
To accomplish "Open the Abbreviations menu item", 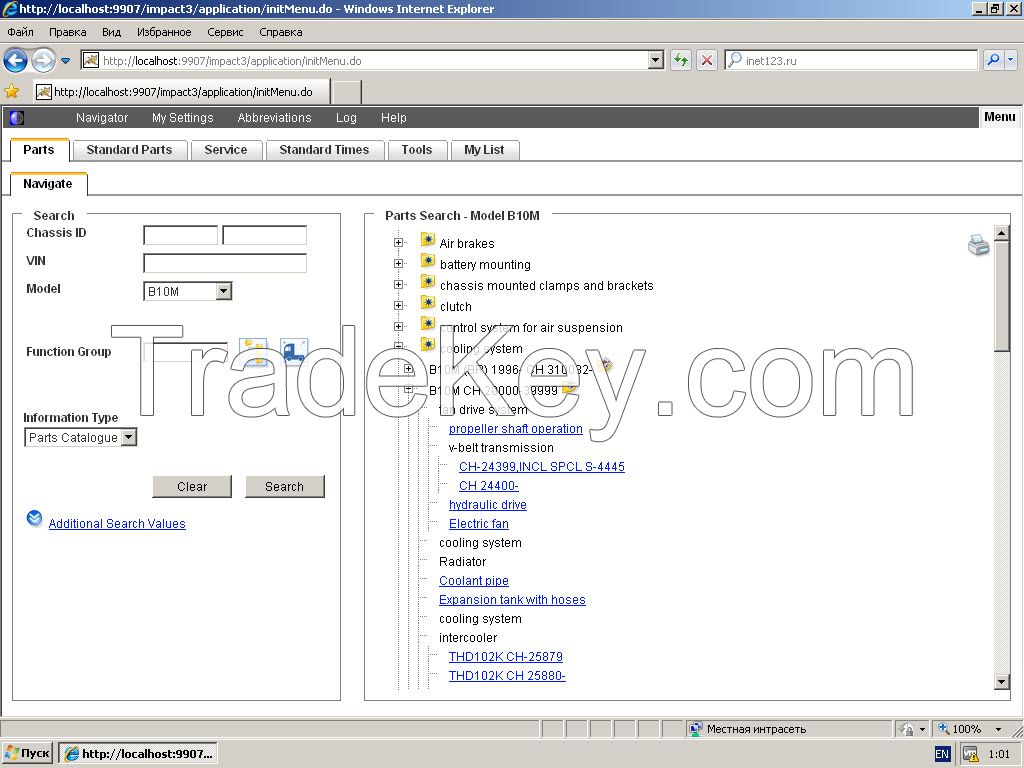I will (x=274, y=118).
